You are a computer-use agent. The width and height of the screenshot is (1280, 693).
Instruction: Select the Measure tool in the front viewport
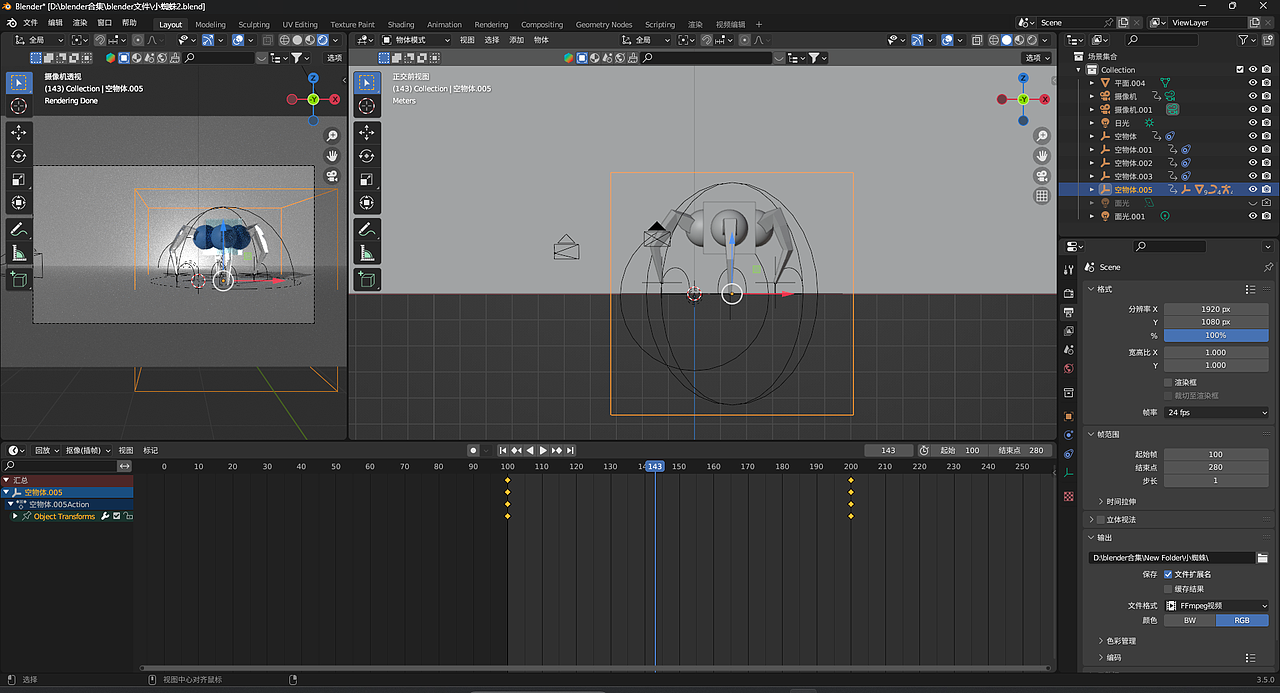coord(367,253)
